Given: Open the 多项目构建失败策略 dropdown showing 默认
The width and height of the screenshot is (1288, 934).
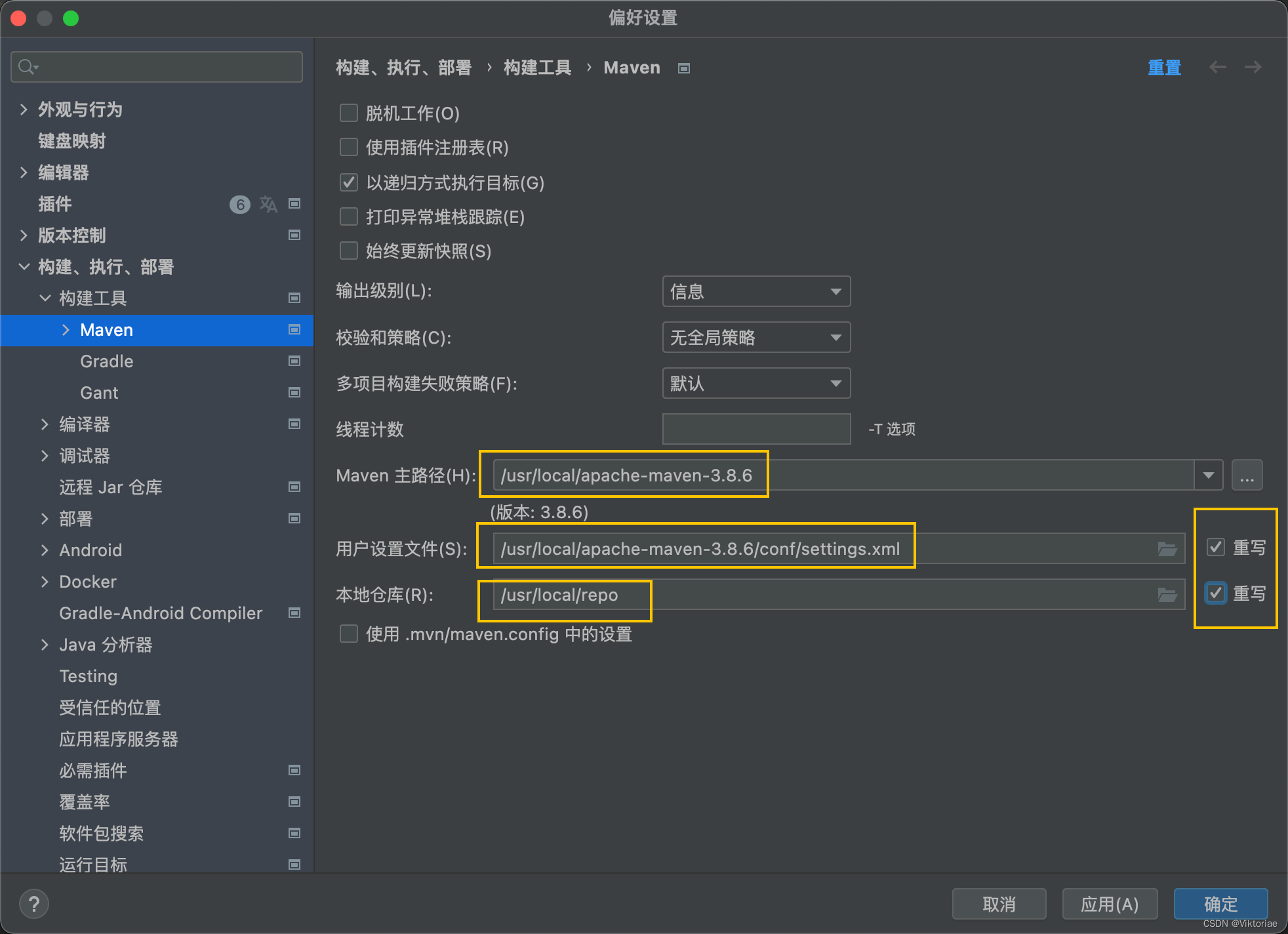Looking at the screenshot, I should tap(756, 383).
